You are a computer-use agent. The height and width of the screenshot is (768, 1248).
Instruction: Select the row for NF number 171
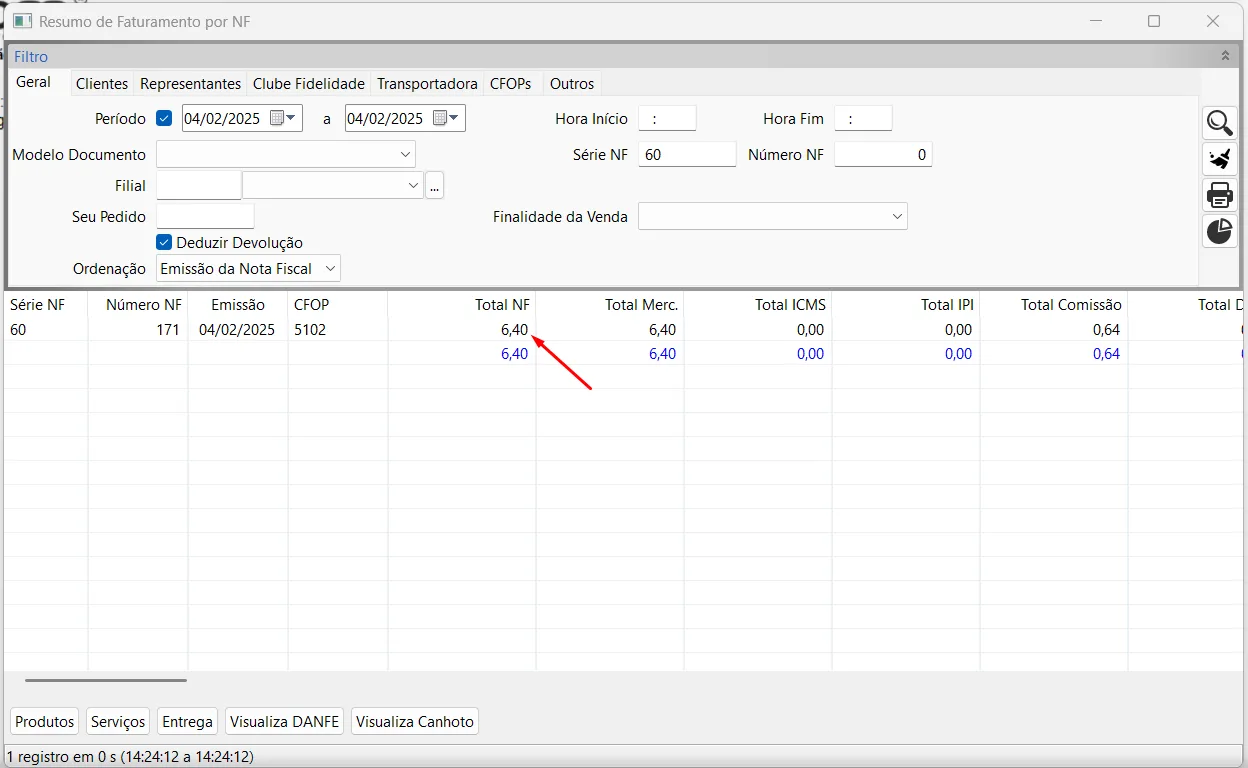point(146,329)
